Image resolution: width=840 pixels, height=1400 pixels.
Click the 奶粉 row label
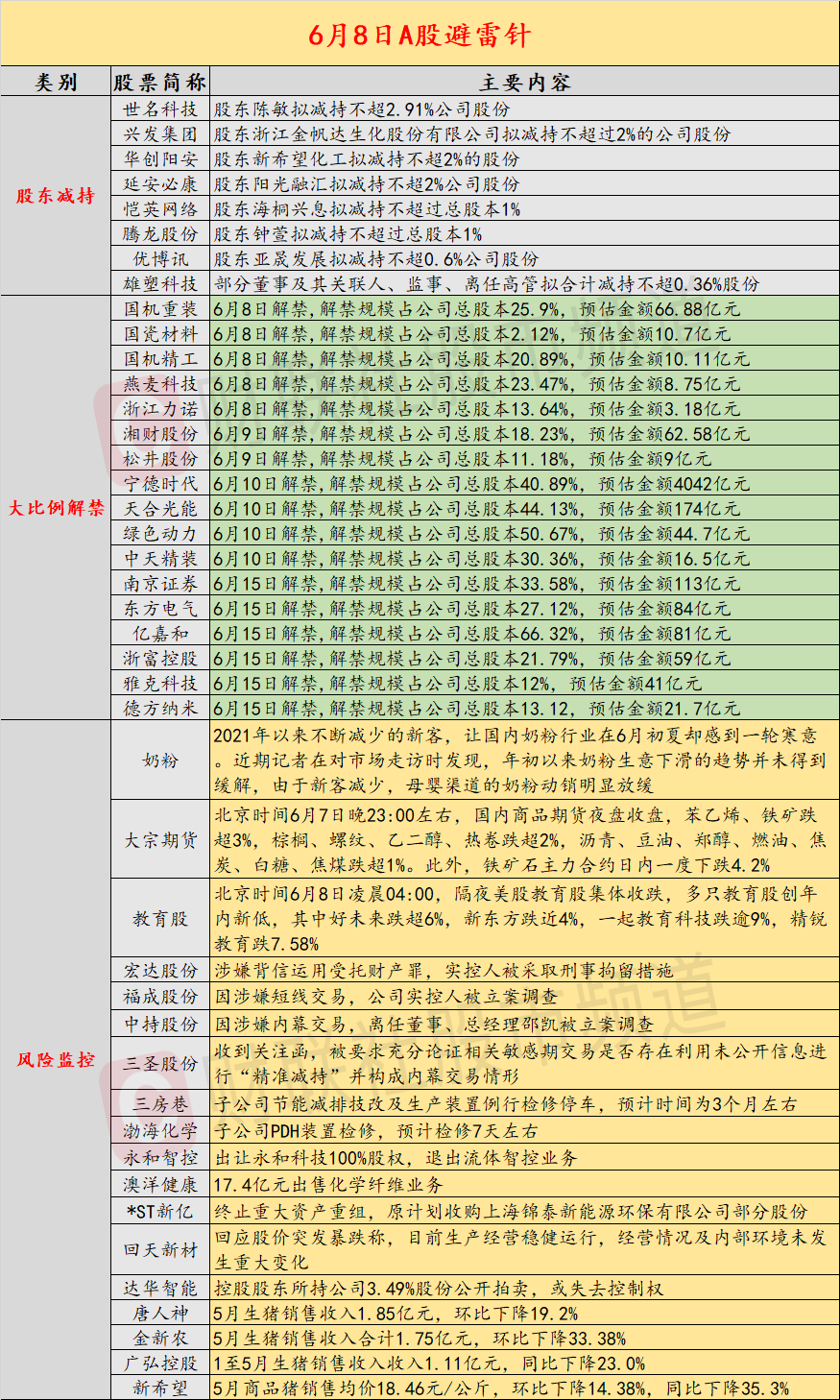[x=160, y=760]
